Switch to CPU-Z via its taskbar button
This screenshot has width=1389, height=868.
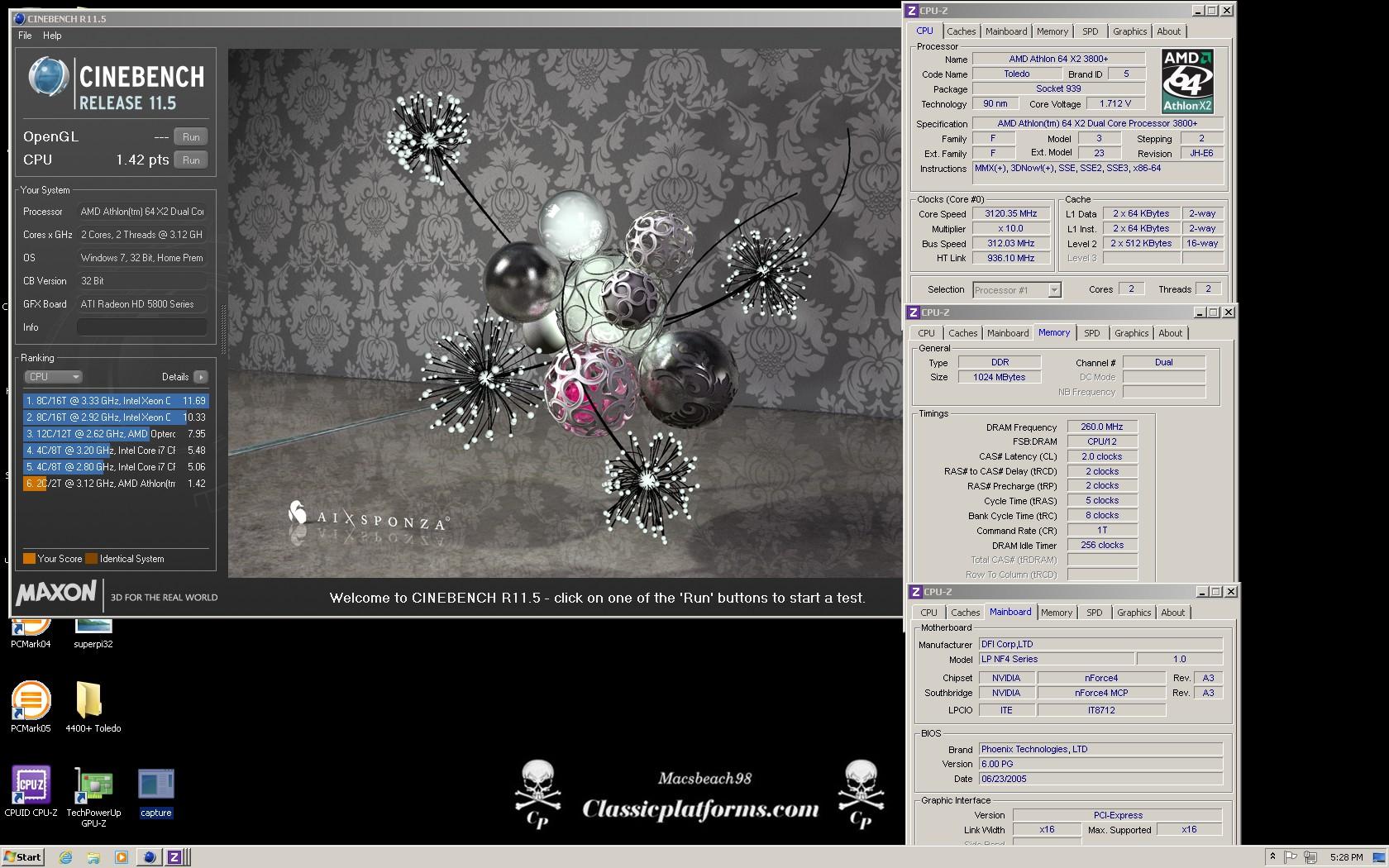[x=175, y=857]
